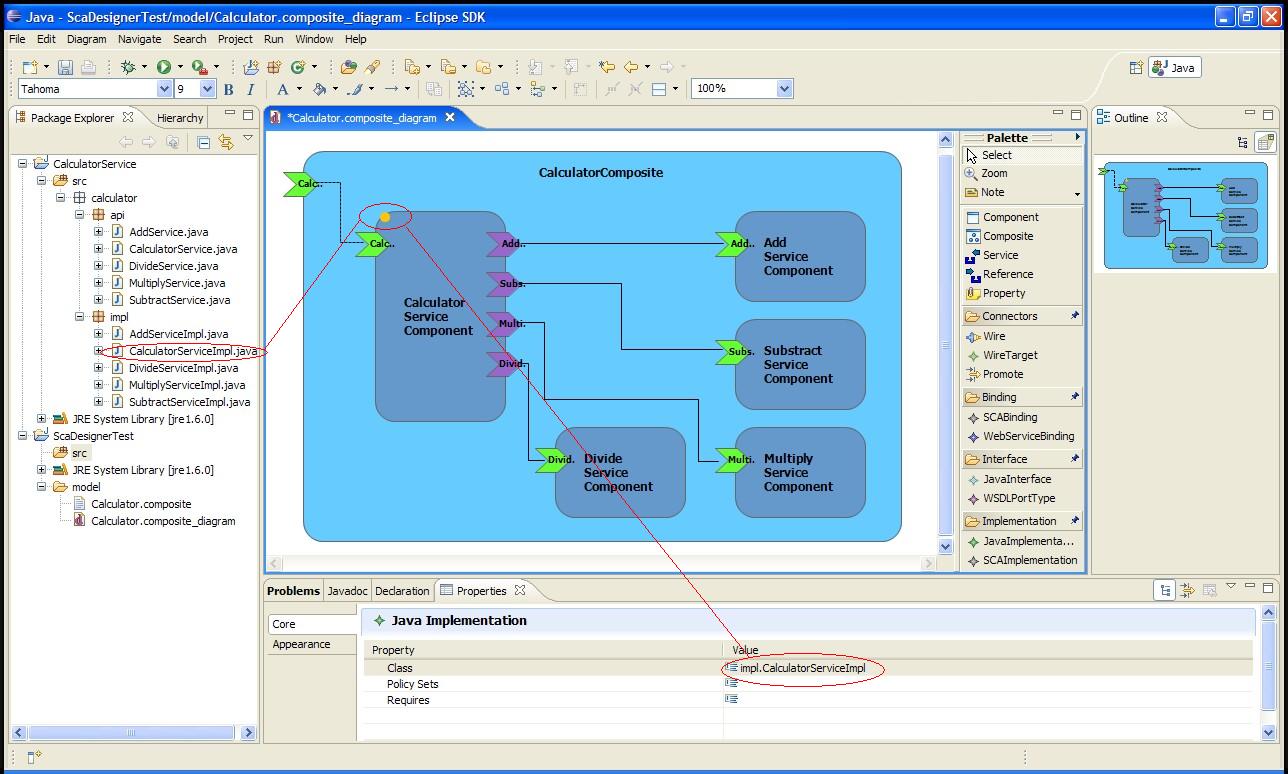The image size is (1288, 774).
Task: Switch to the Javadoc tab
Action: tap(347, 591)
